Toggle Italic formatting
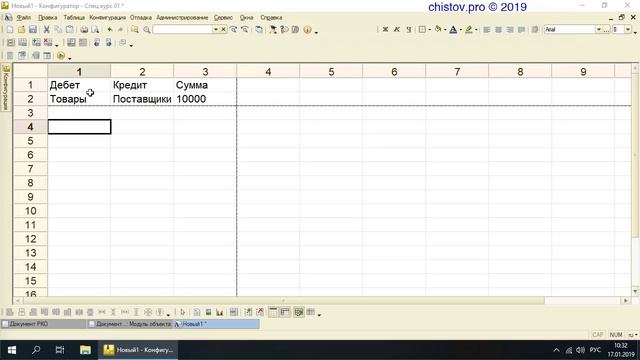Image resolution: width=640 pixels, height=360 pixels. 396,29
